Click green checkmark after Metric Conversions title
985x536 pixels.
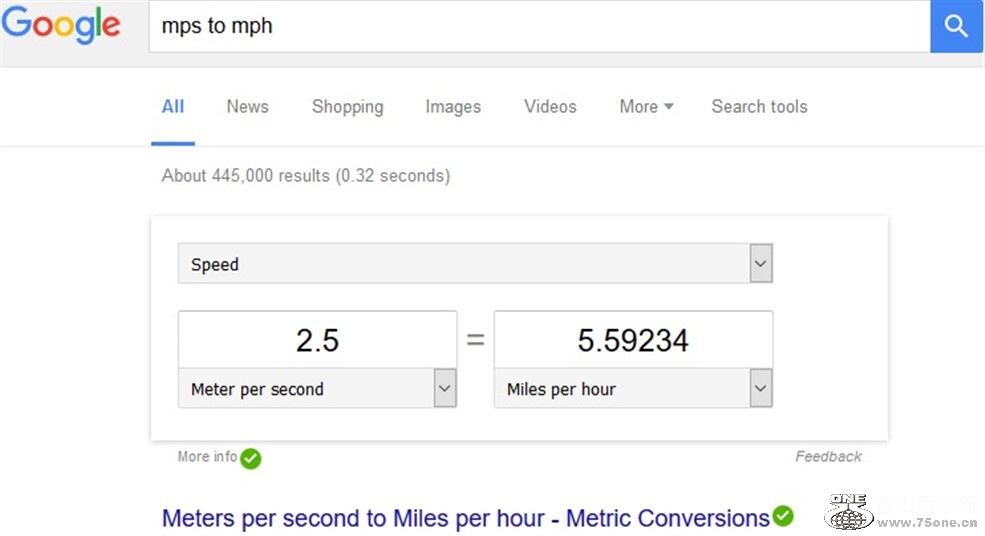783,516
